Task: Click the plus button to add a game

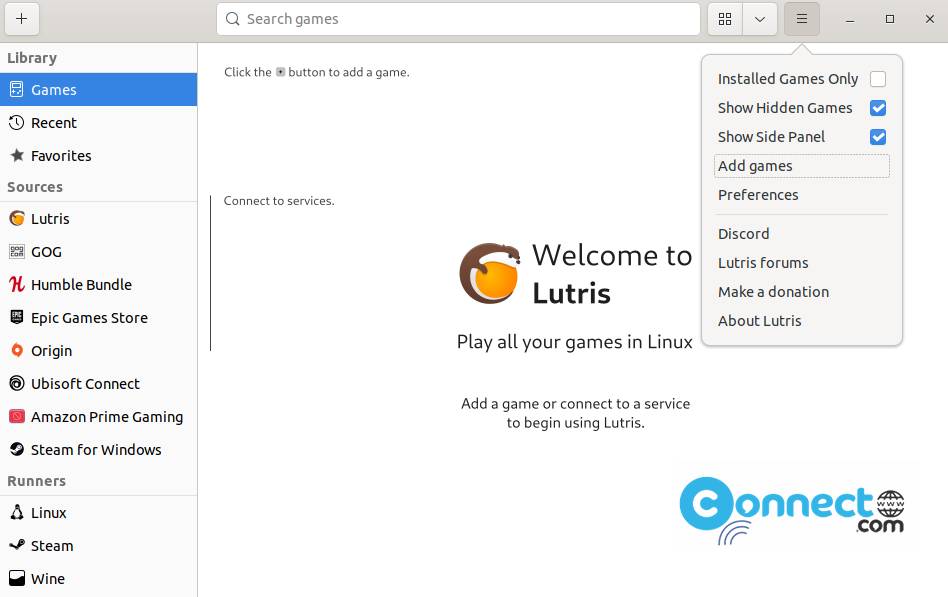Action: [22, 19]
